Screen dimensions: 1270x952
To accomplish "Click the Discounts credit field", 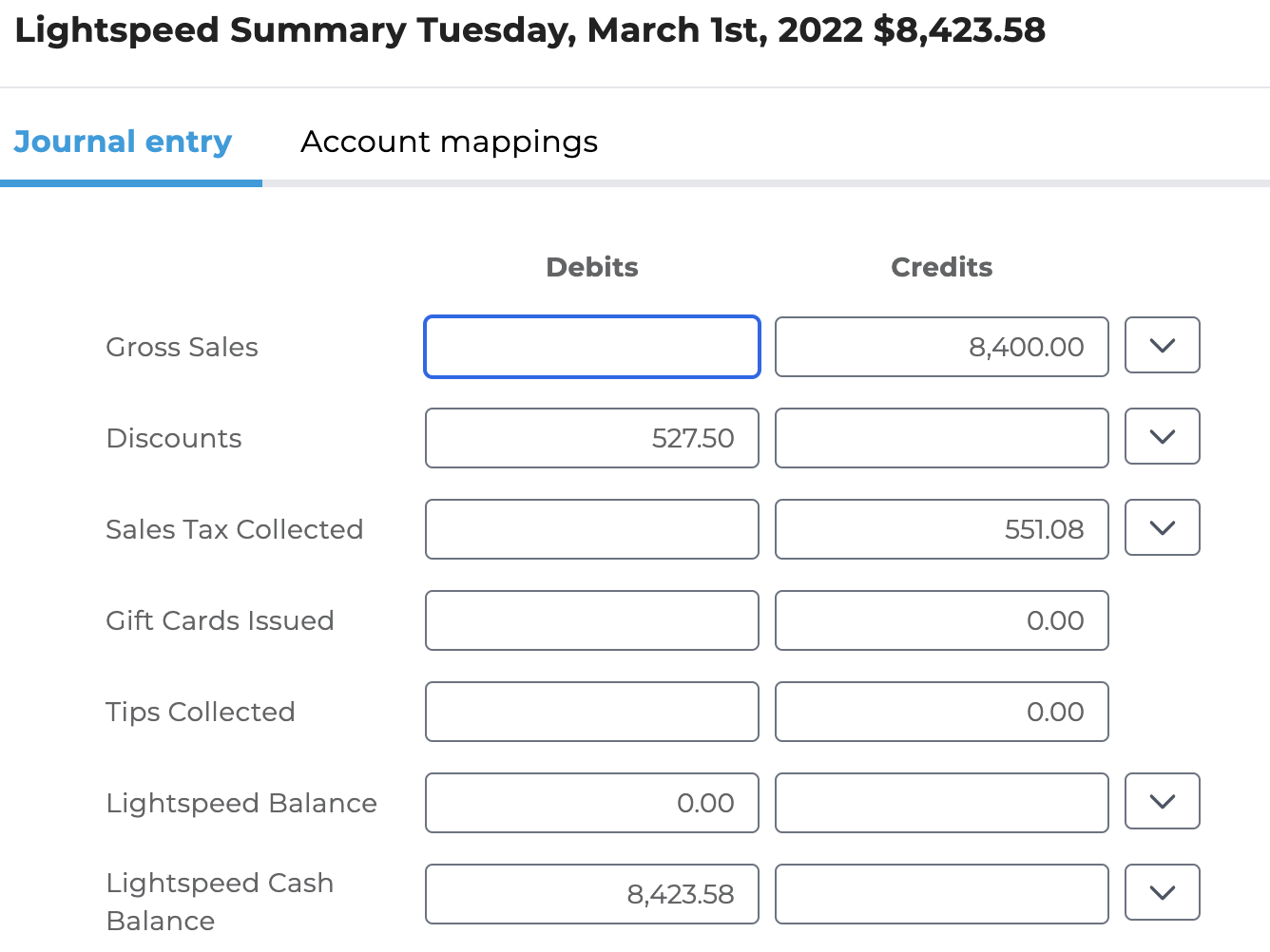I will pyautogui.click(x=942, y=438).
